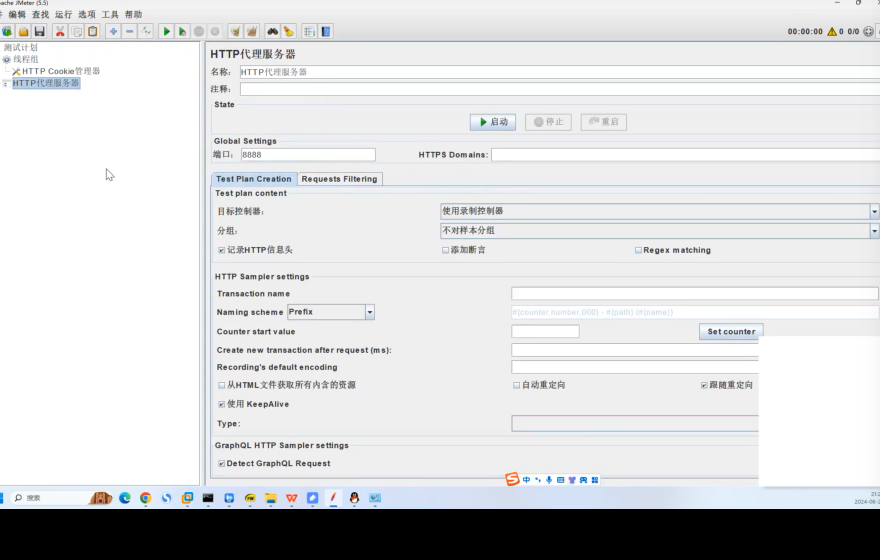Click the grey Stop circle icon

[199, 31]
